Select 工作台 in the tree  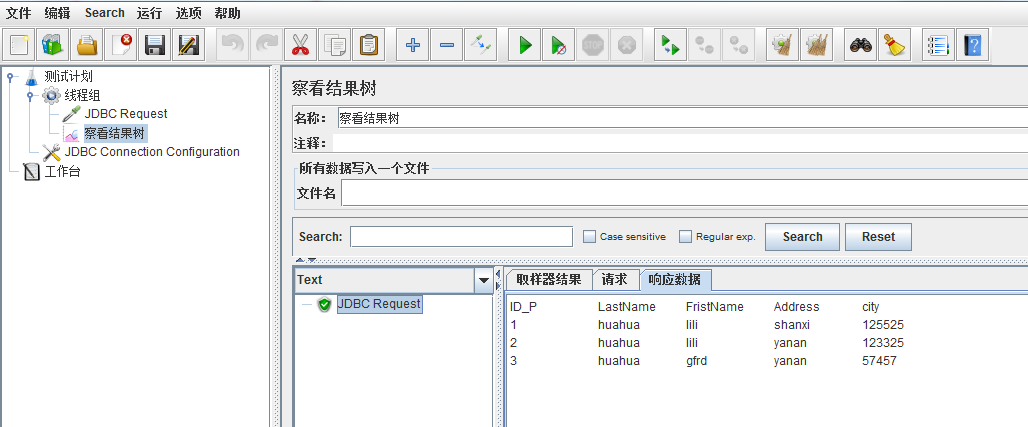[62, 172]
